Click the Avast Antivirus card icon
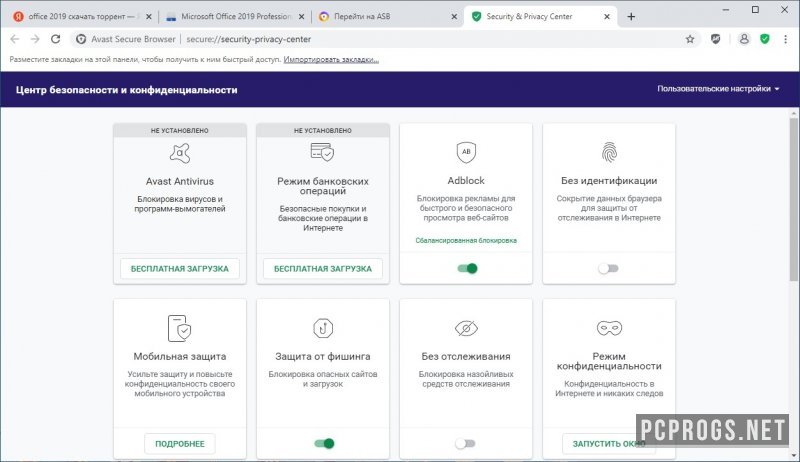This screenshot has width=800, height=462. pos(180,152)
